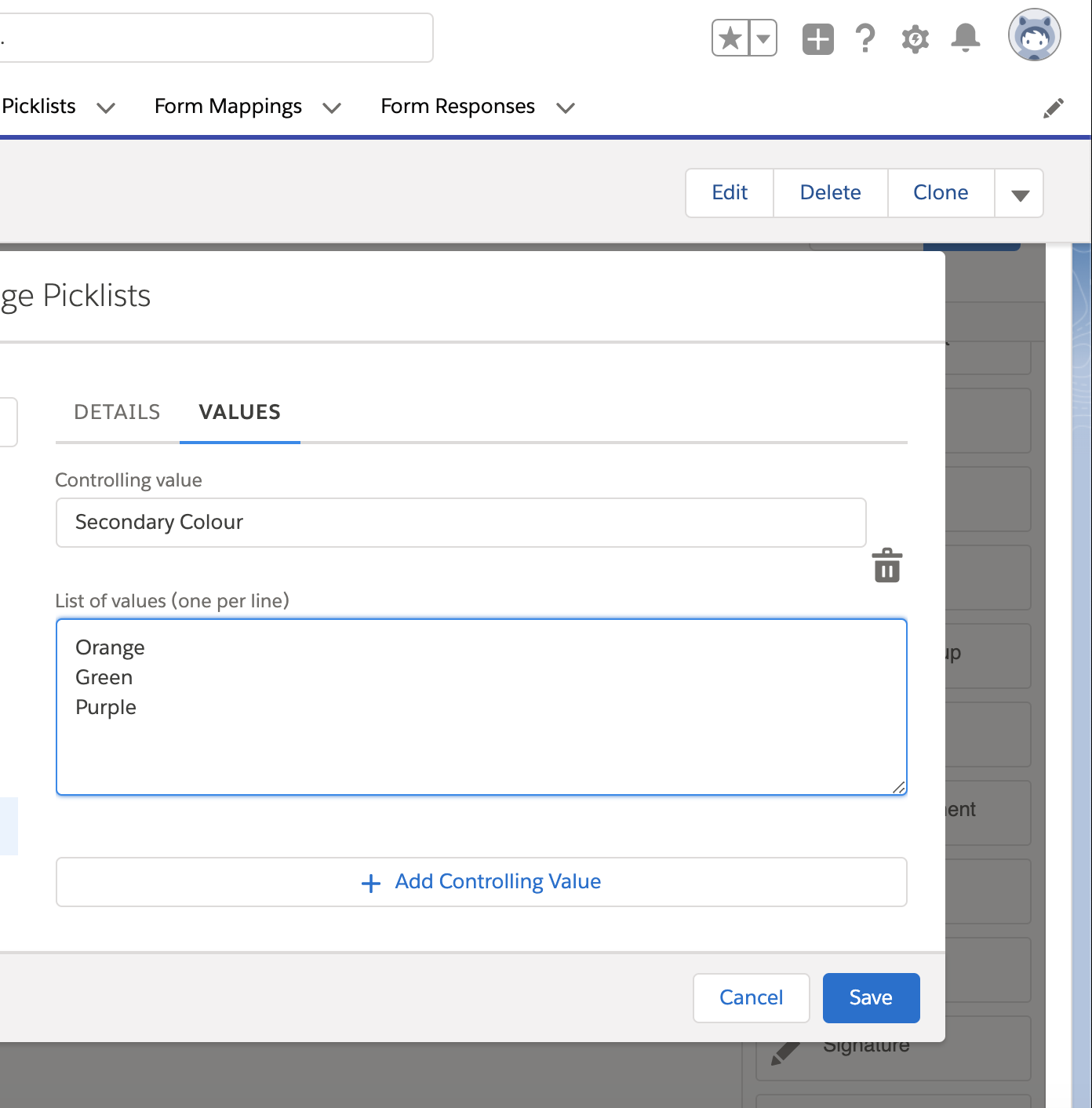Delete the Secondary Colour value via trash icon
This screenshot has height=1108, width=1092.
coord(886,565)
